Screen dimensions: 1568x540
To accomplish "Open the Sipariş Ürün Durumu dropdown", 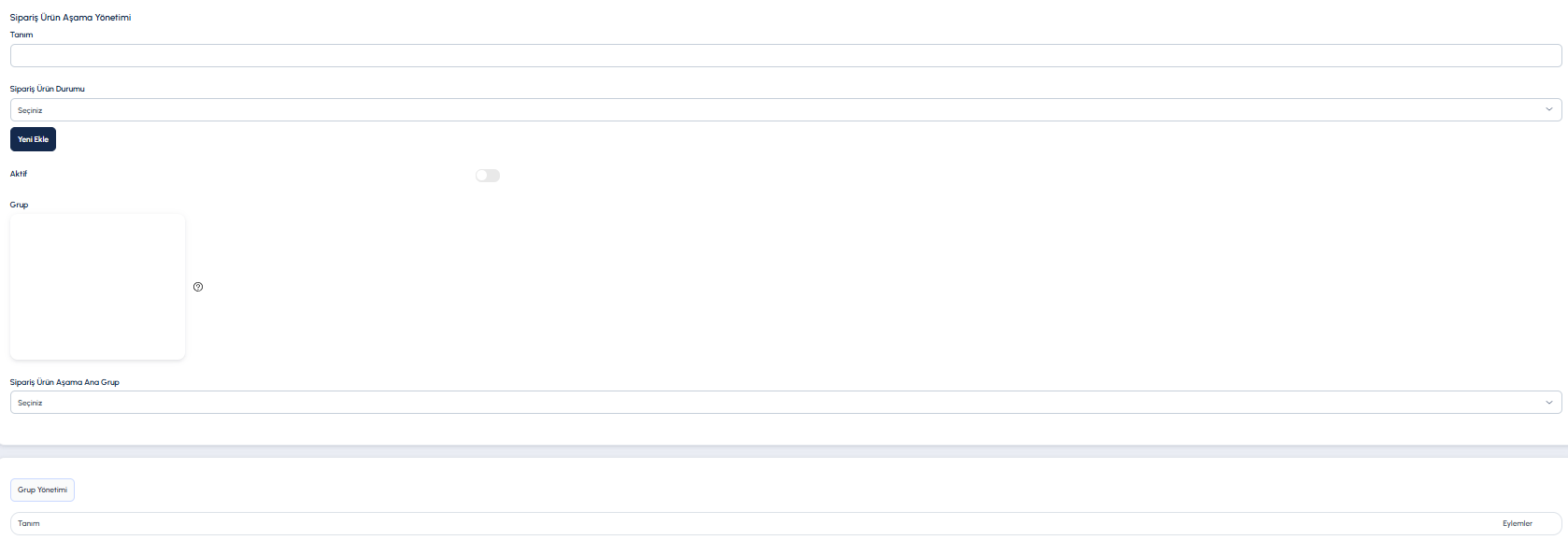I will pyautogui.click(x=785, y=110).
